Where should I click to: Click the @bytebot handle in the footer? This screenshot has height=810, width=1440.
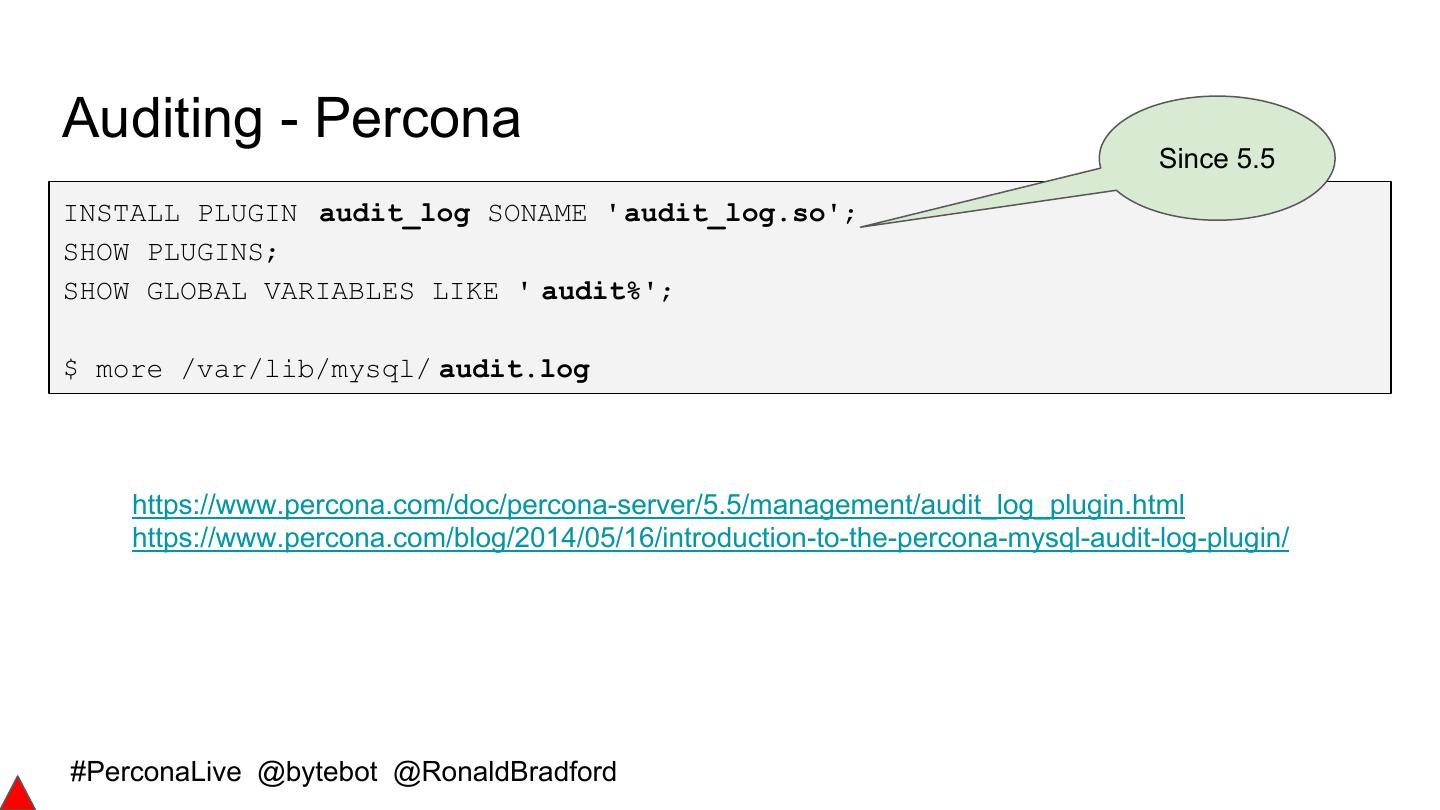click(x=317, y=772)
